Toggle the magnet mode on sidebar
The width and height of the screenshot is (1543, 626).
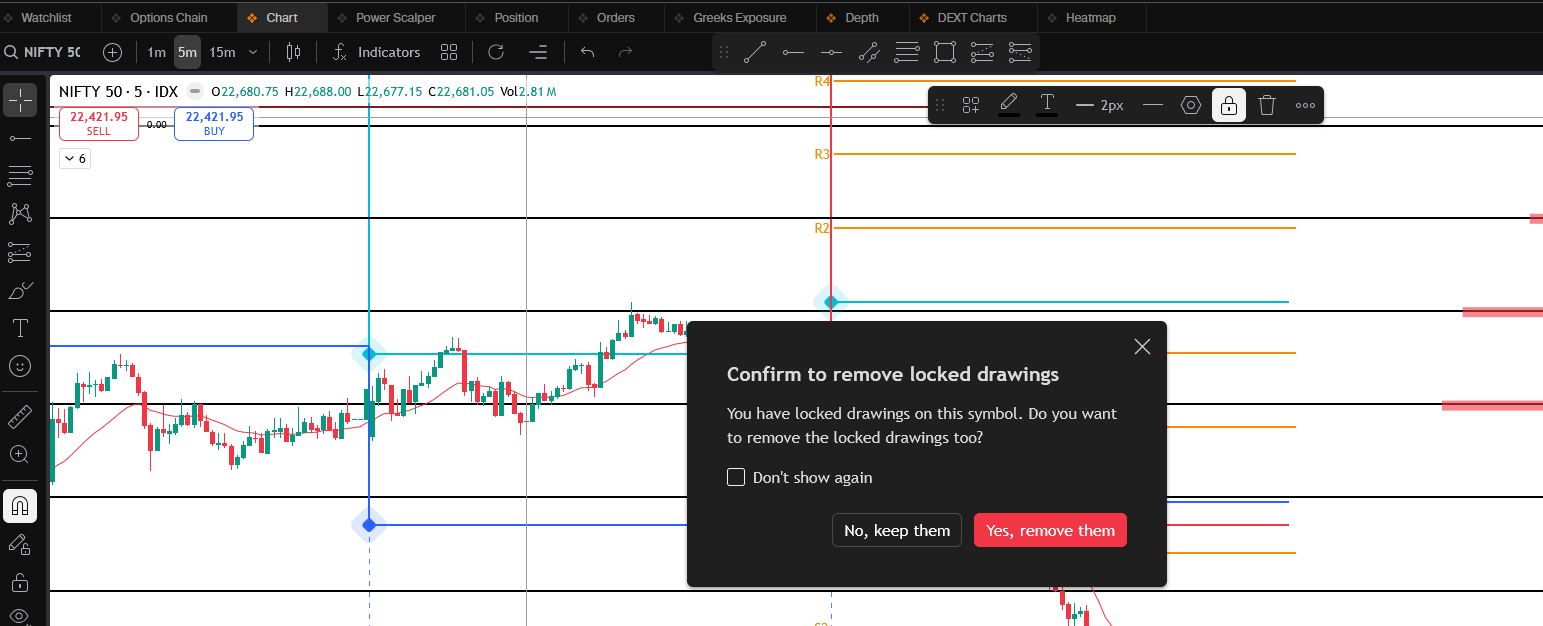[20, 506]
